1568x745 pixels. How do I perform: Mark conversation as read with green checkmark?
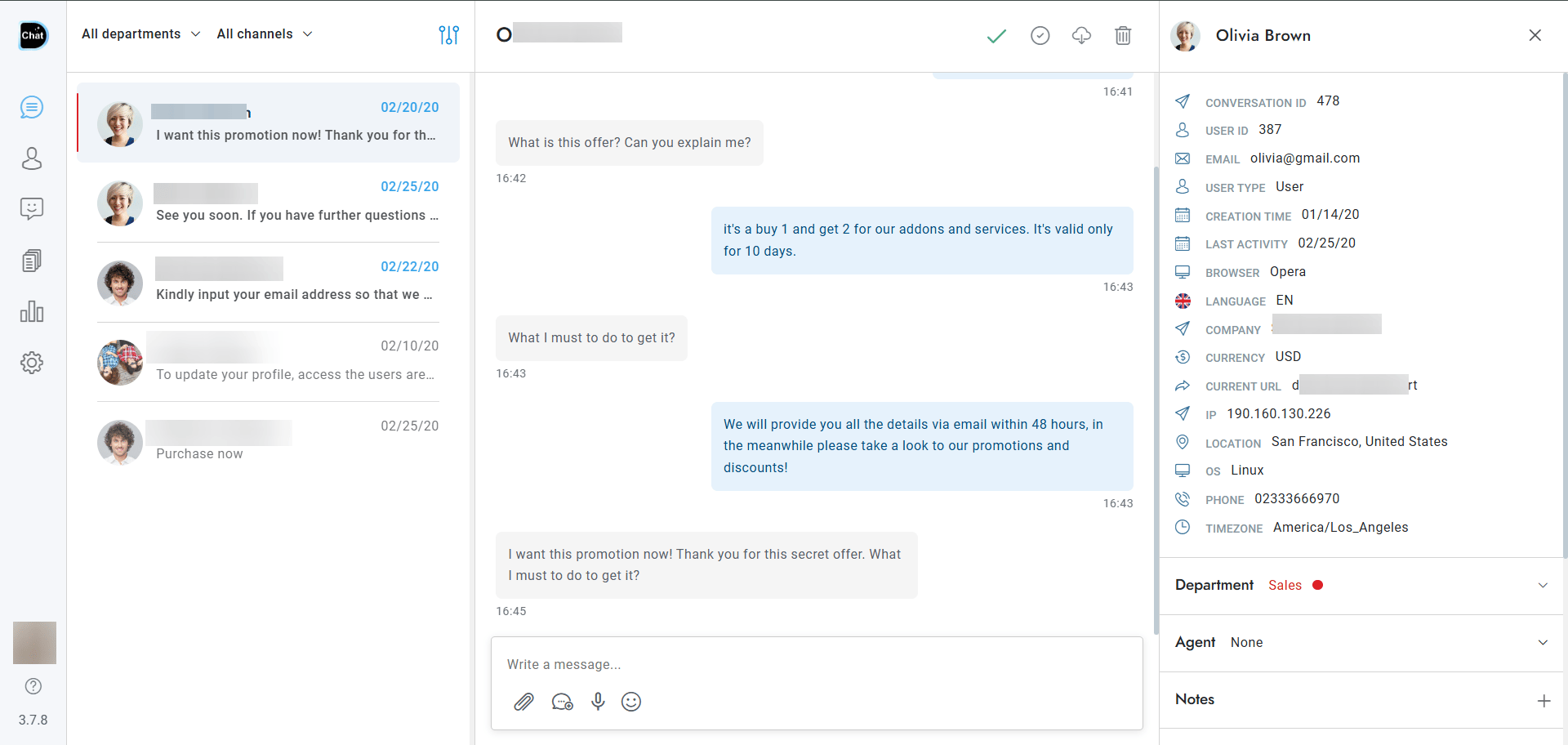coord(996,35)
